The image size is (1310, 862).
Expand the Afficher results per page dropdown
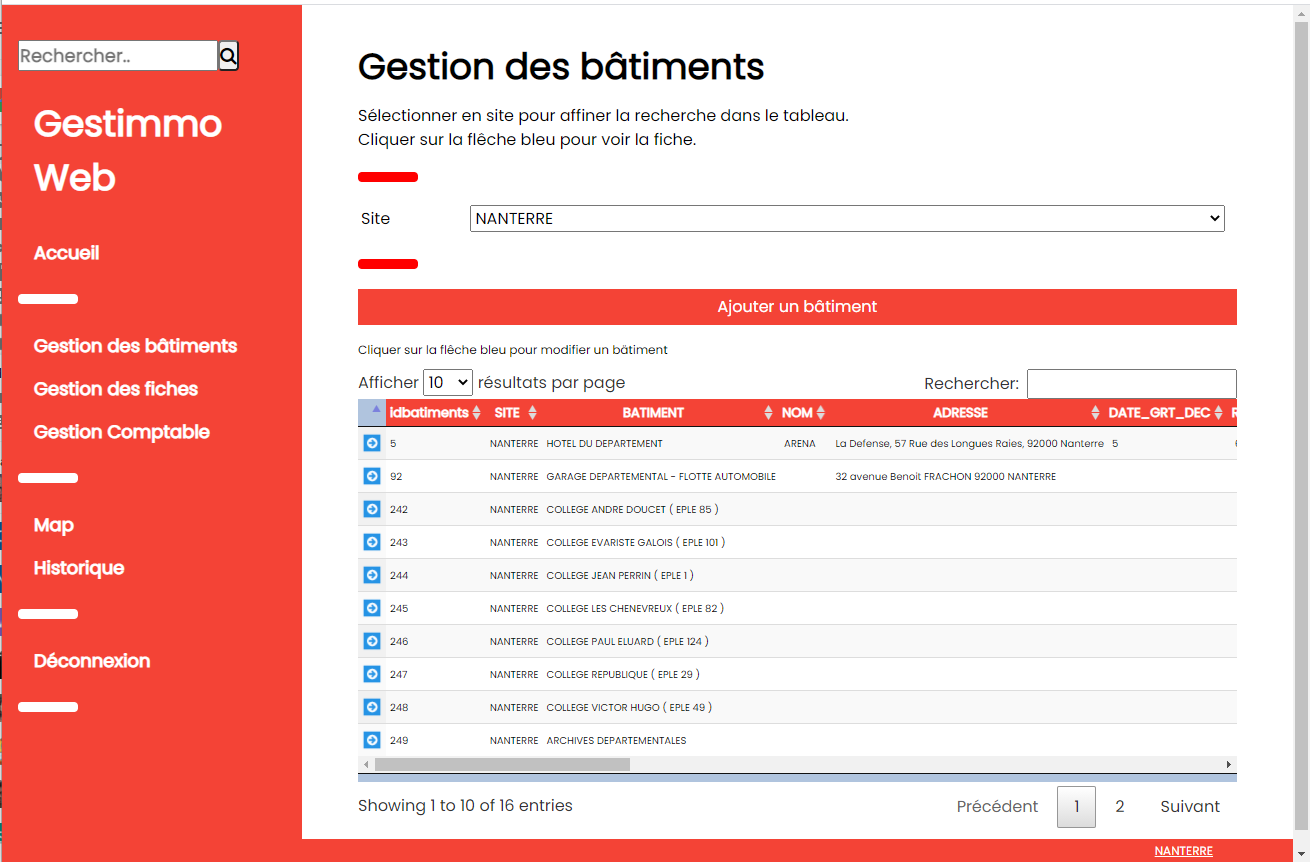click(x=447, y=382)
